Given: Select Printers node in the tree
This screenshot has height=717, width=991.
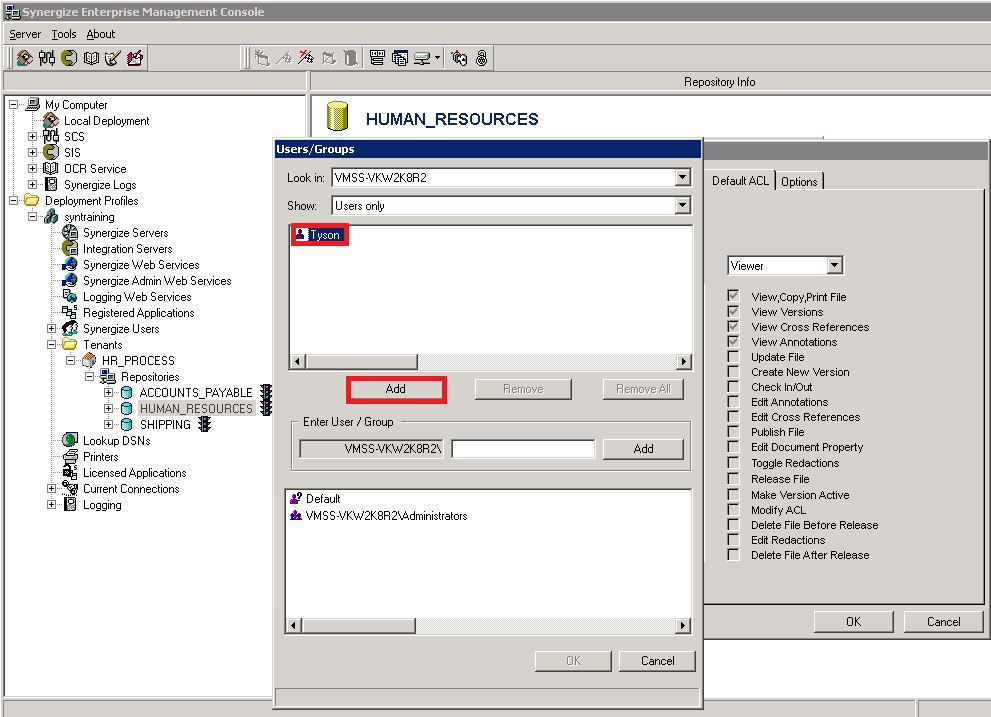Looking at the screenshot, I should (x=100, y=457).
